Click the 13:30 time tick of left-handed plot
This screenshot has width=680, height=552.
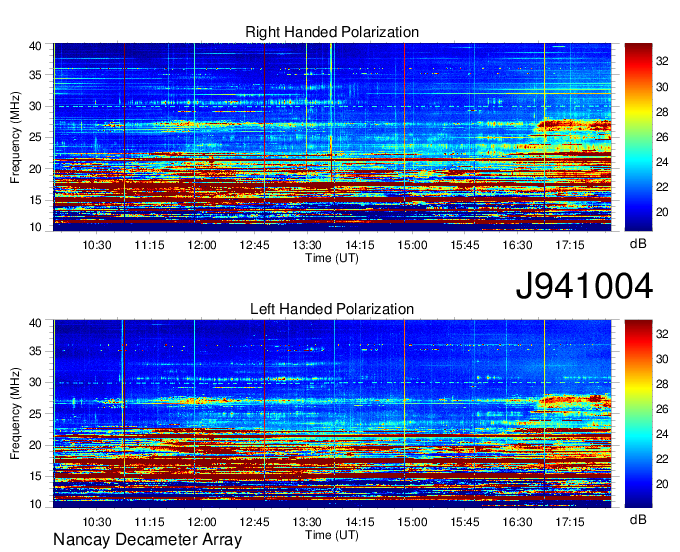(307, 522)
